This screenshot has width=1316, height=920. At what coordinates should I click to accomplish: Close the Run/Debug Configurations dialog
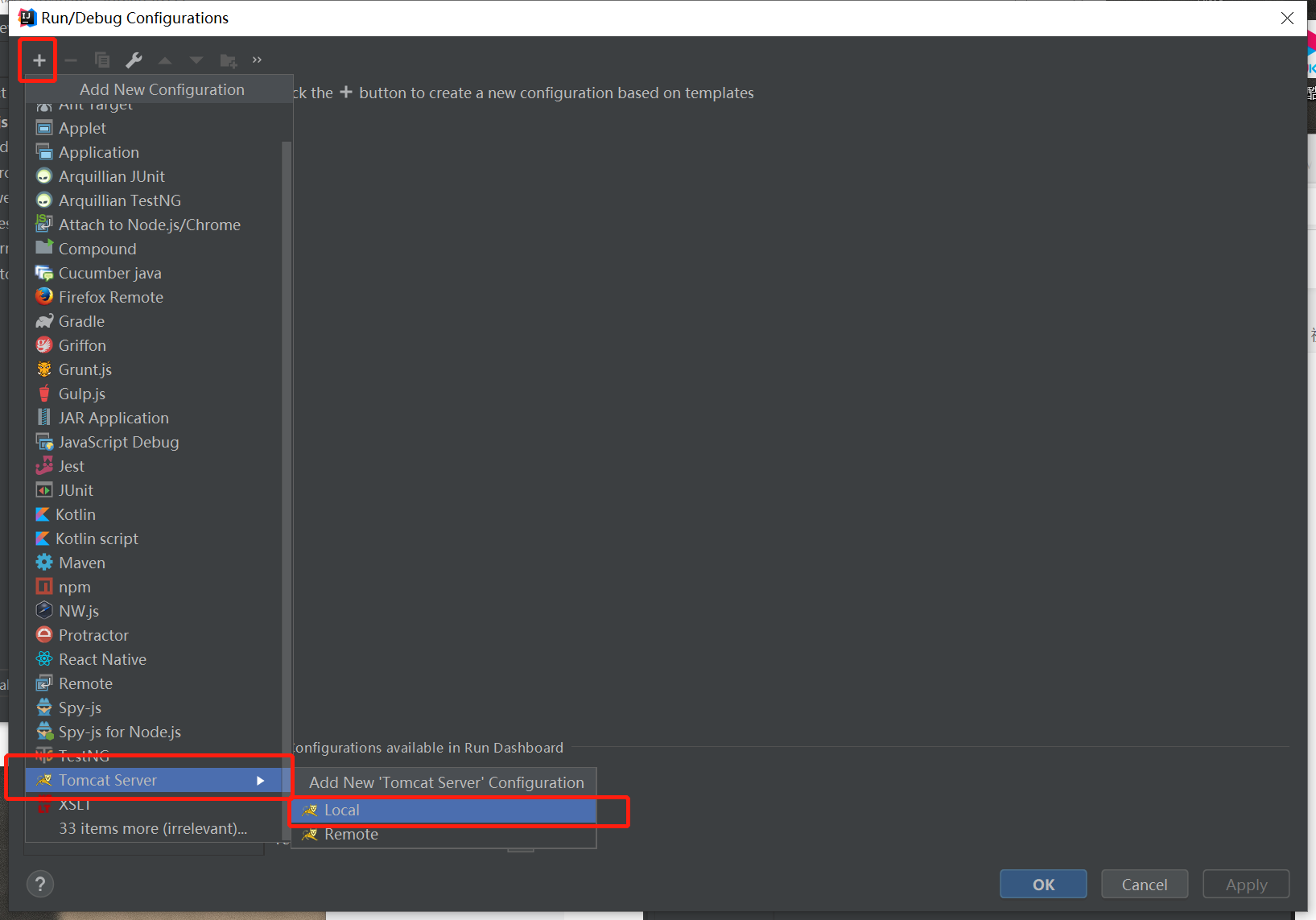[x=1287, y=18]
